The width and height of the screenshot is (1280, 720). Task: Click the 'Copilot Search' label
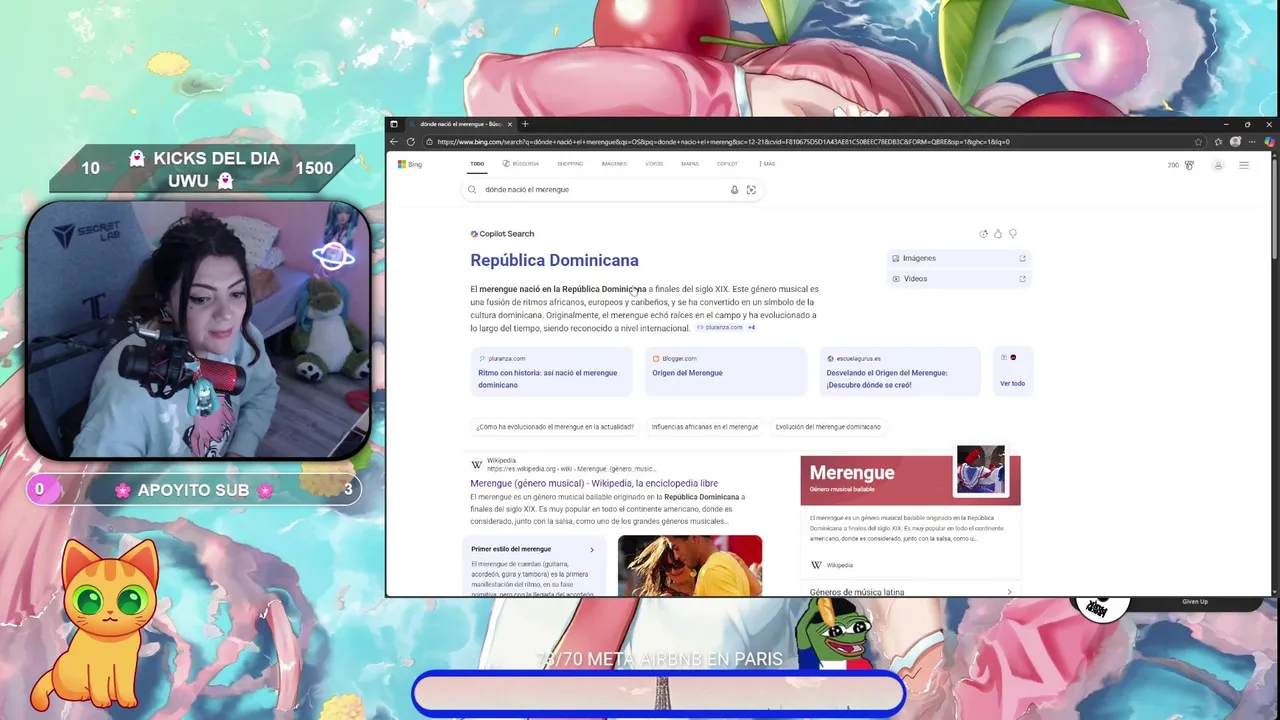tap(502, 234)
